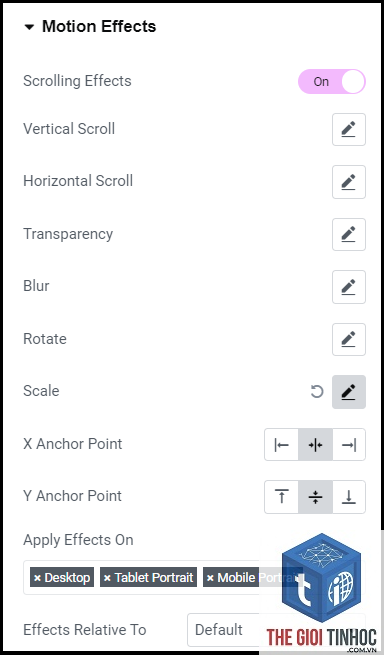Reset the Scale effect to default
The image size is (384, 655).
pyautogui.click(x=317, y=392)
